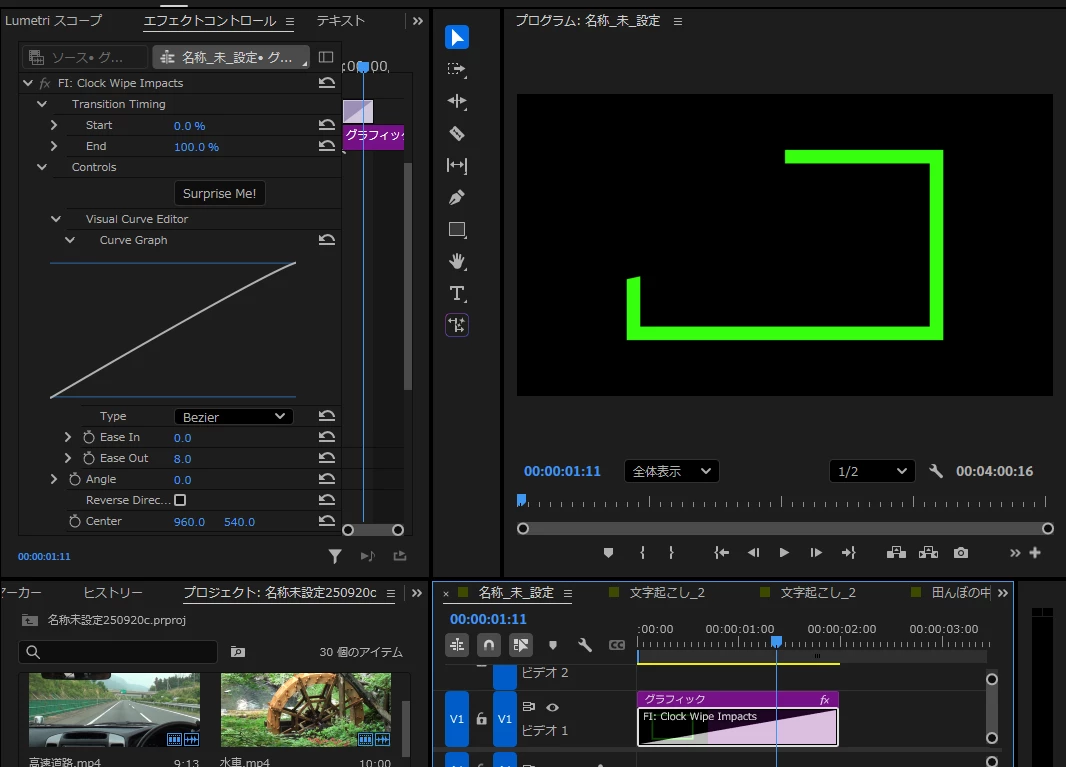Play the program monitor

click(784, 553)
